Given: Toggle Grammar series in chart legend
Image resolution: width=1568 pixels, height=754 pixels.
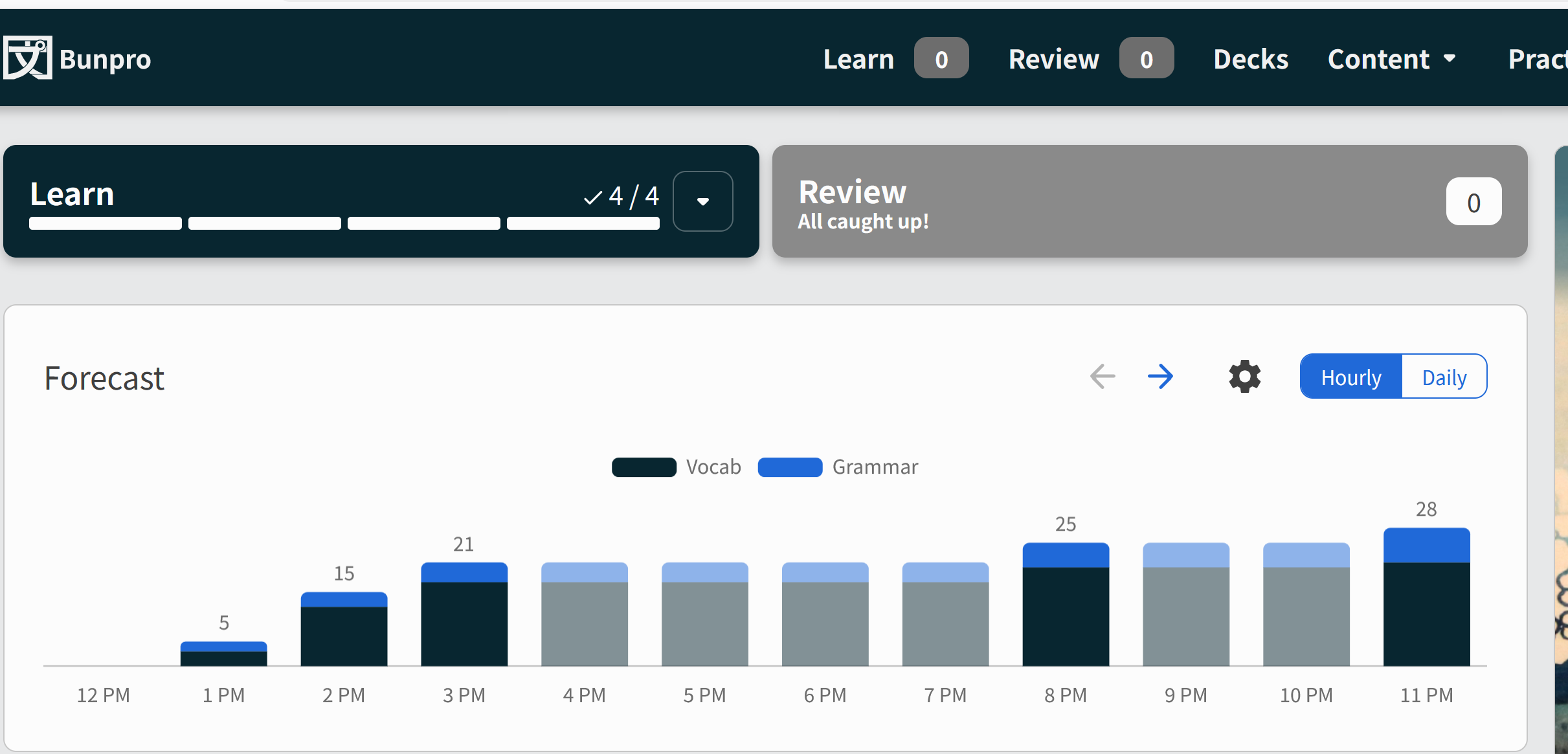Looking at the screenshot, I should coord(790,467).
